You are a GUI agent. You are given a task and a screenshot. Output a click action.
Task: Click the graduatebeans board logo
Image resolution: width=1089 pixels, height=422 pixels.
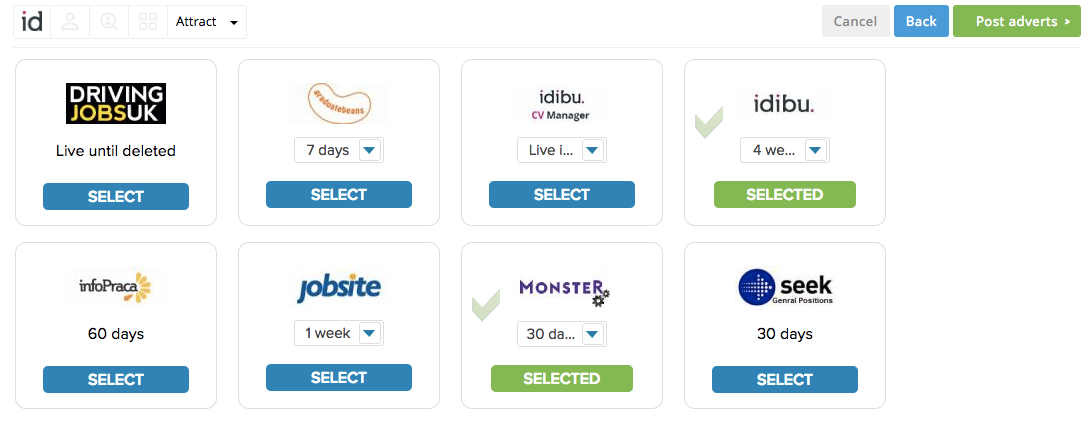(339, 103)
